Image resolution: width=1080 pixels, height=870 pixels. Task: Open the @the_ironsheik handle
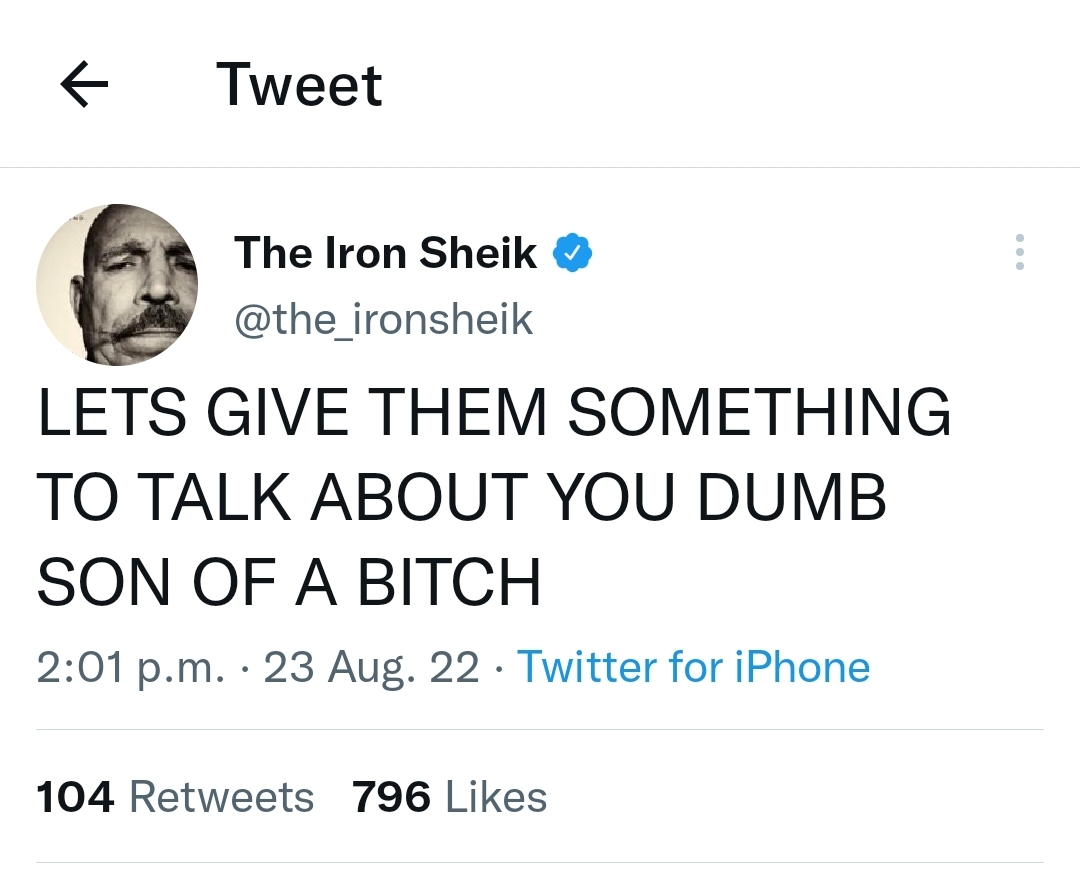[383, 319]
